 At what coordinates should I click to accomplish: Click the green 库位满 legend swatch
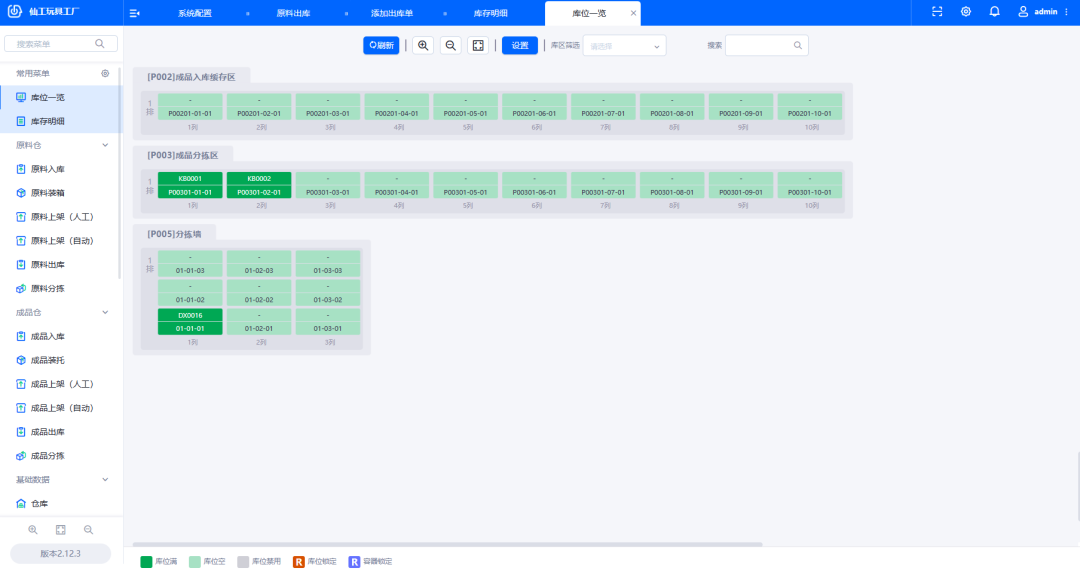click(146, 561)
